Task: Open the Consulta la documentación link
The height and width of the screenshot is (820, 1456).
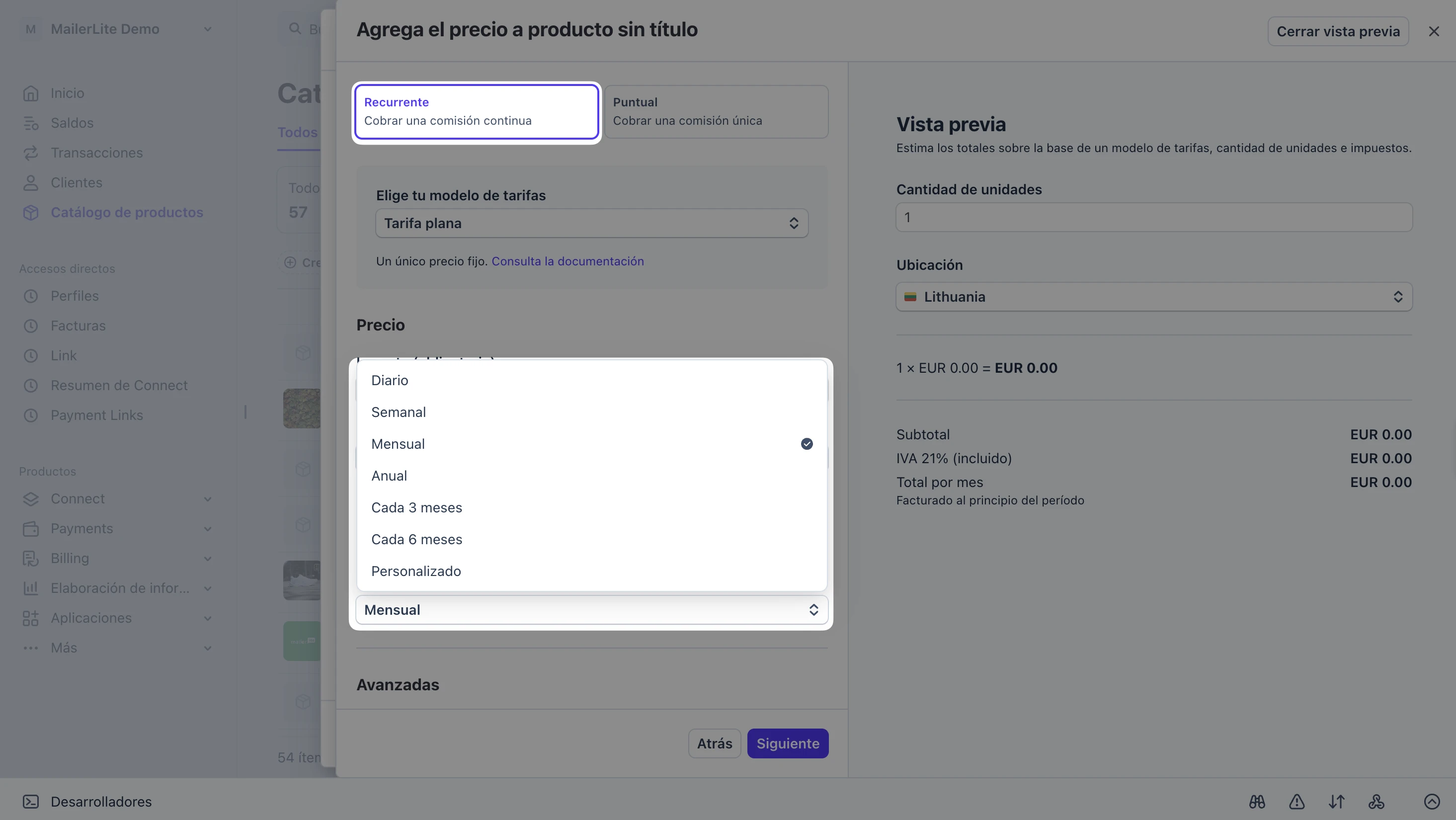Action: click(567, 261)
